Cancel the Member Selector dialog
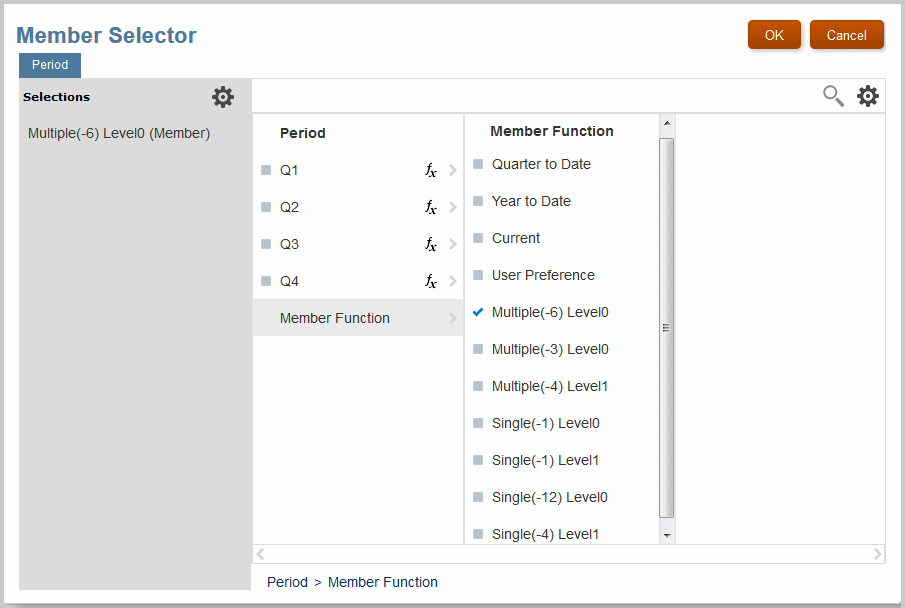This screenshot has width=905, height=608. click(x=846, y=35)
